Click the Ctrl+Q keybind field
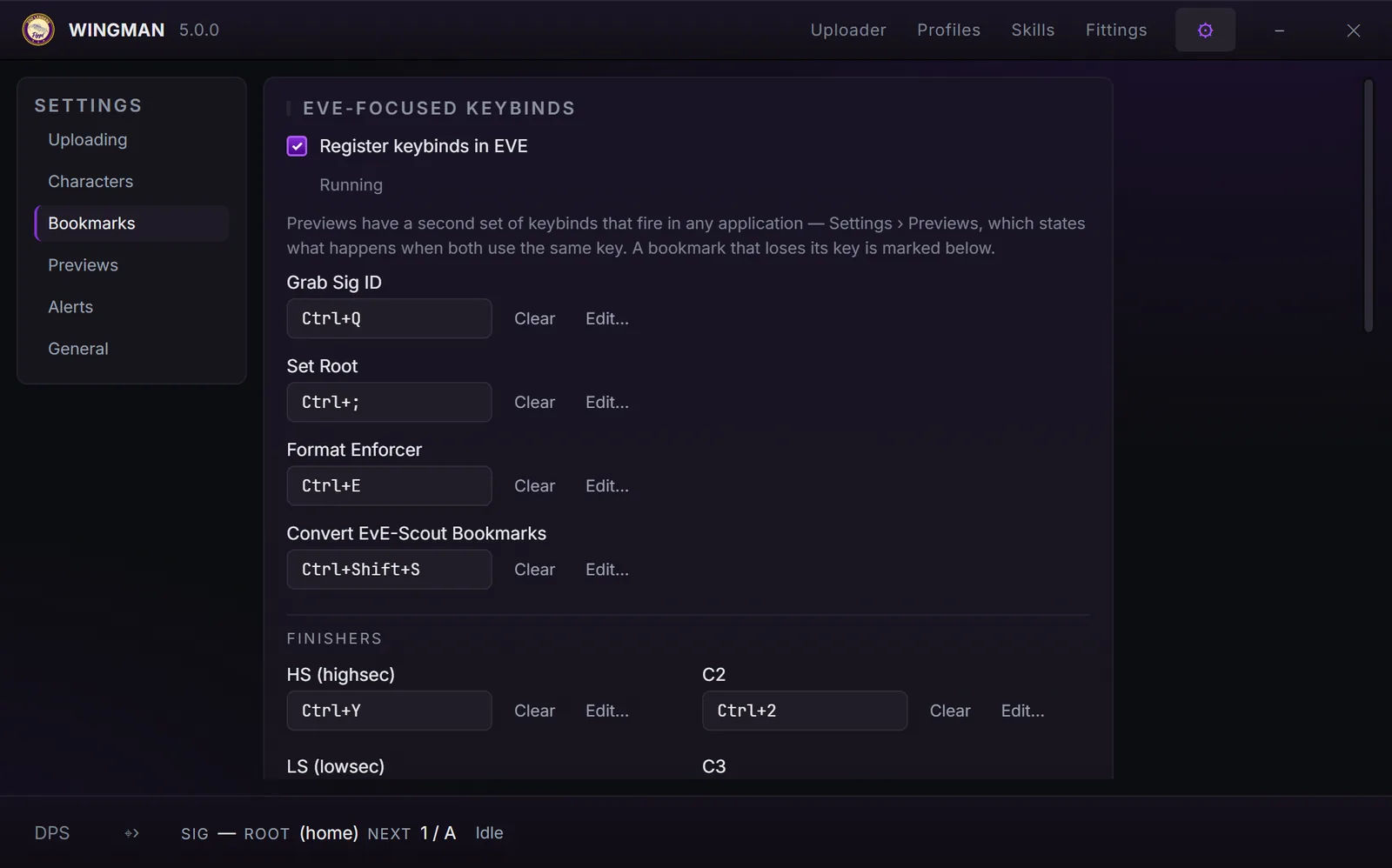Image resolution: width=1392 pixels, height=868 pixels. [x=389, y=319]
